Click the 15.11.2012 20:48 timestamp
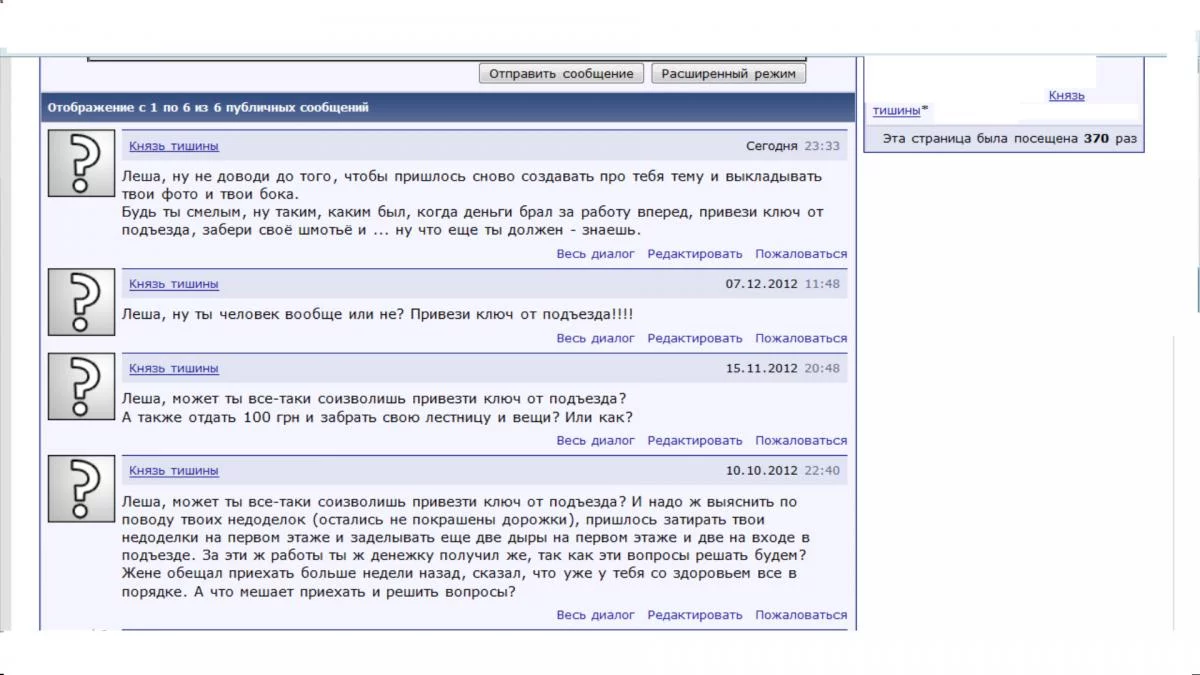1200x675 pixels. click(783, 368)
